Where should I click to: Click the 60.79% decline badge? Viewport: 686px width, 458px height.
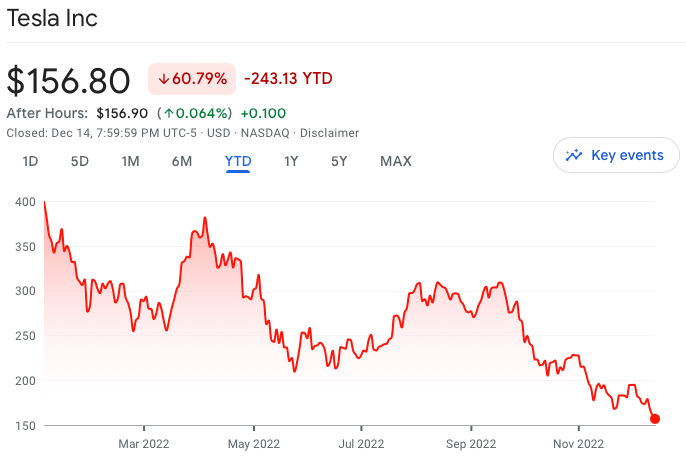click(x=191, y=79)
